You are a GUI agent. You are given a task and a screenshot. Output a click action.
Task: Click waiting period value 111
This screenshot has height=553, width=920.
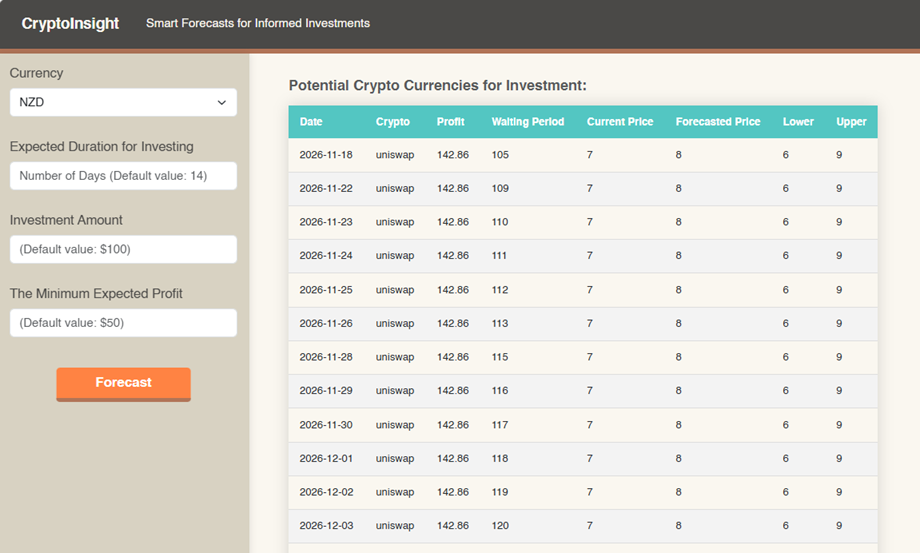point(499,255)
